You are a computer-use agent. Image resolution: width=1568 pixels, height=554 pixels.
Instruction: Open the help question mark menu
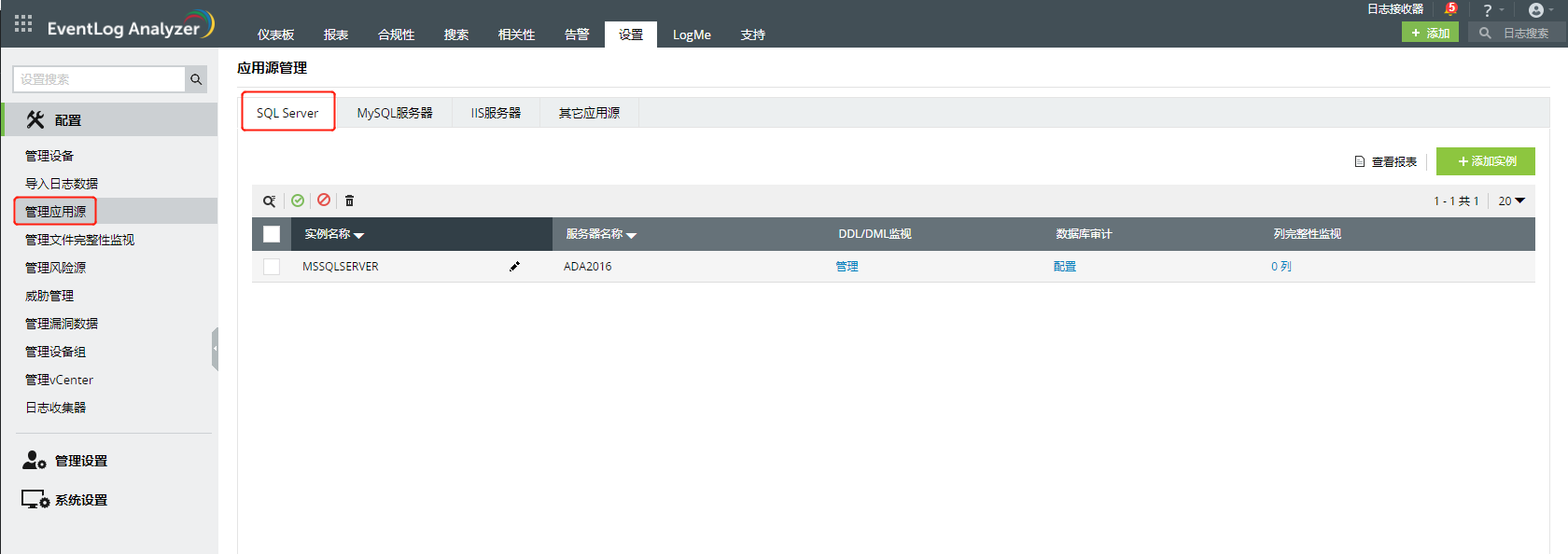pyautogui.click(x=1488, y=10)
